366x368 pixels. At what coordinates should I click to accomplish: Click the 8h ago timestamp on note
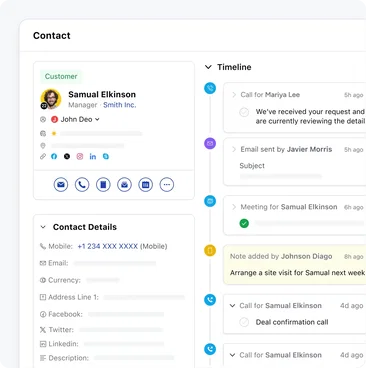click(354, 257)
